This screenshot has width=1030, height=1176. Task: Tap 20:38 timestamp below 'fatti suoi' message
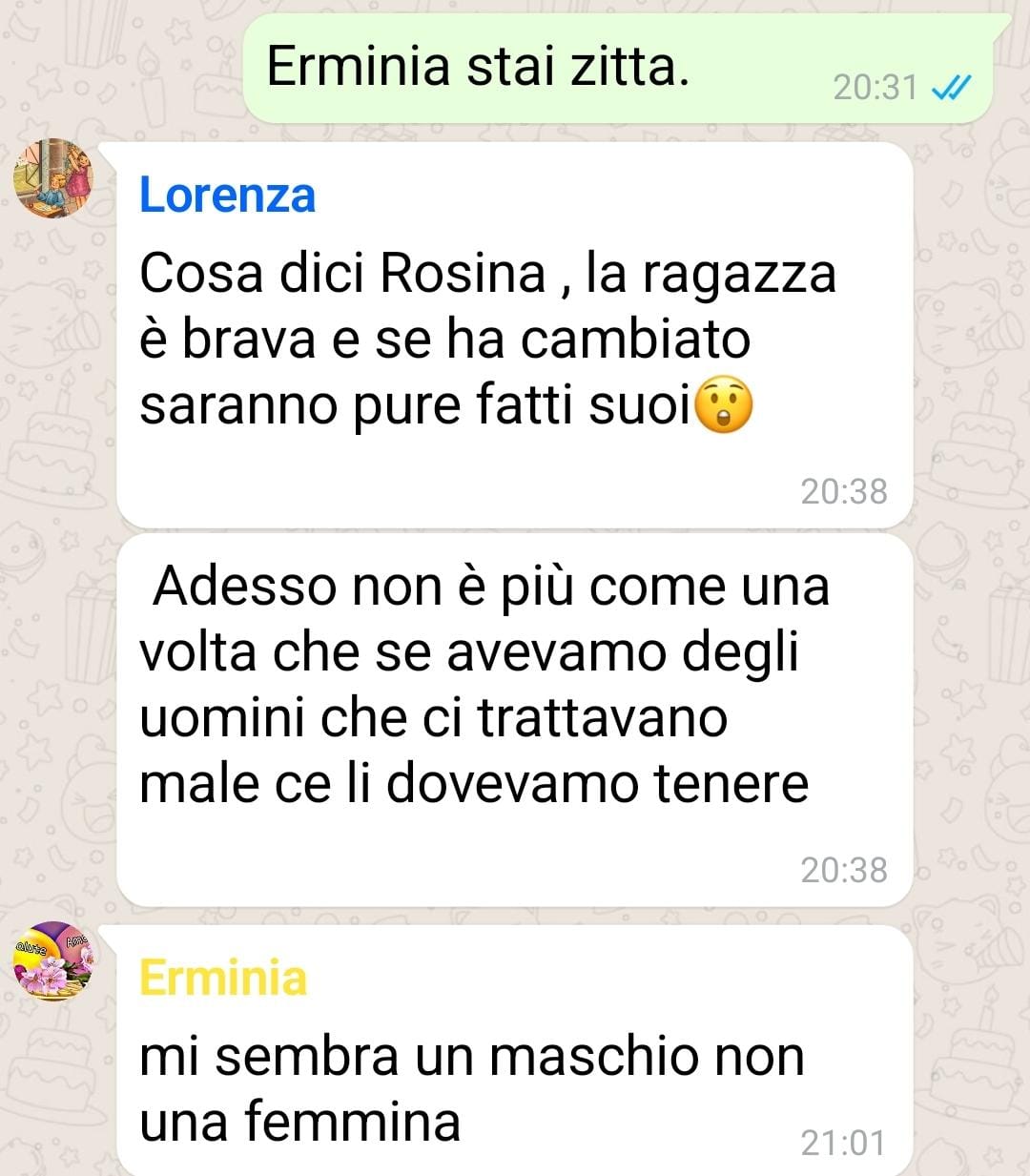tap(844, 491)
